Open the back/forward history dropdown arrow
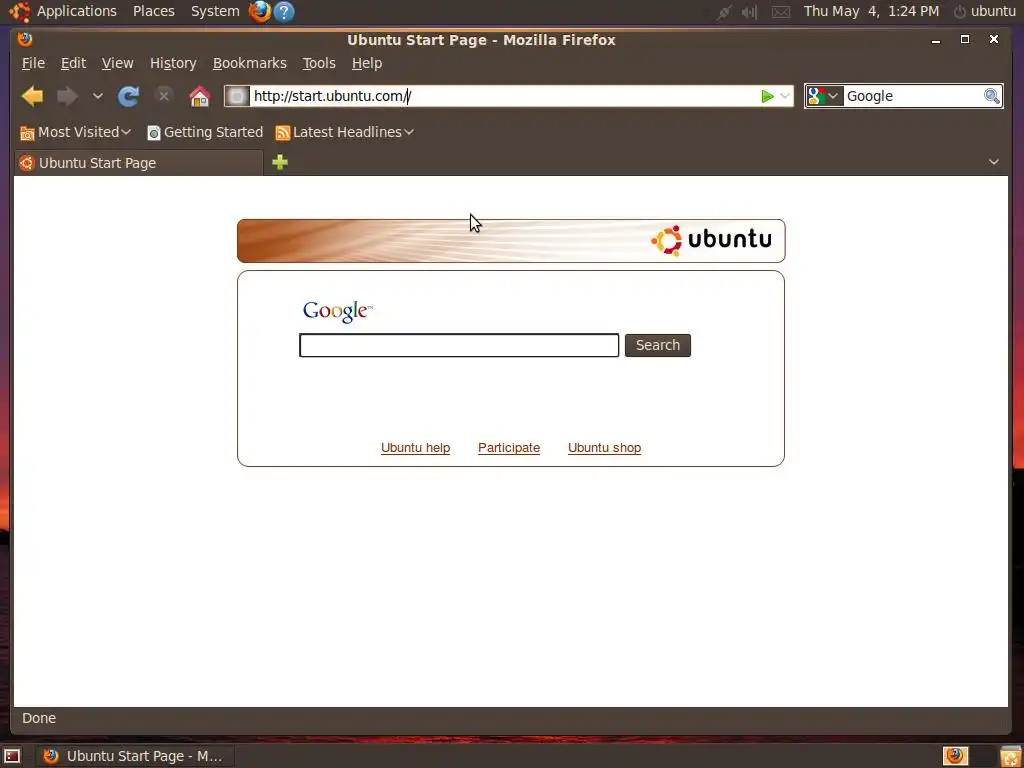 click(97, 97)
